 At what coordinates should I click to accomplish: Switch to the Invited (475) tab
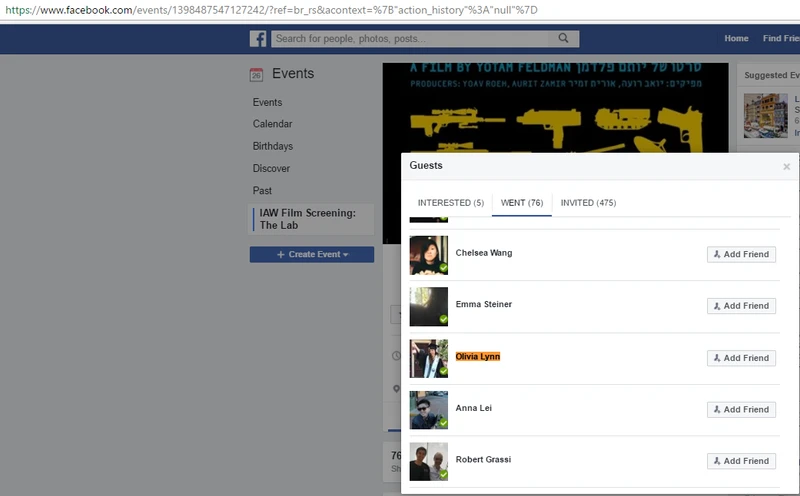click(x=588, y=203)
